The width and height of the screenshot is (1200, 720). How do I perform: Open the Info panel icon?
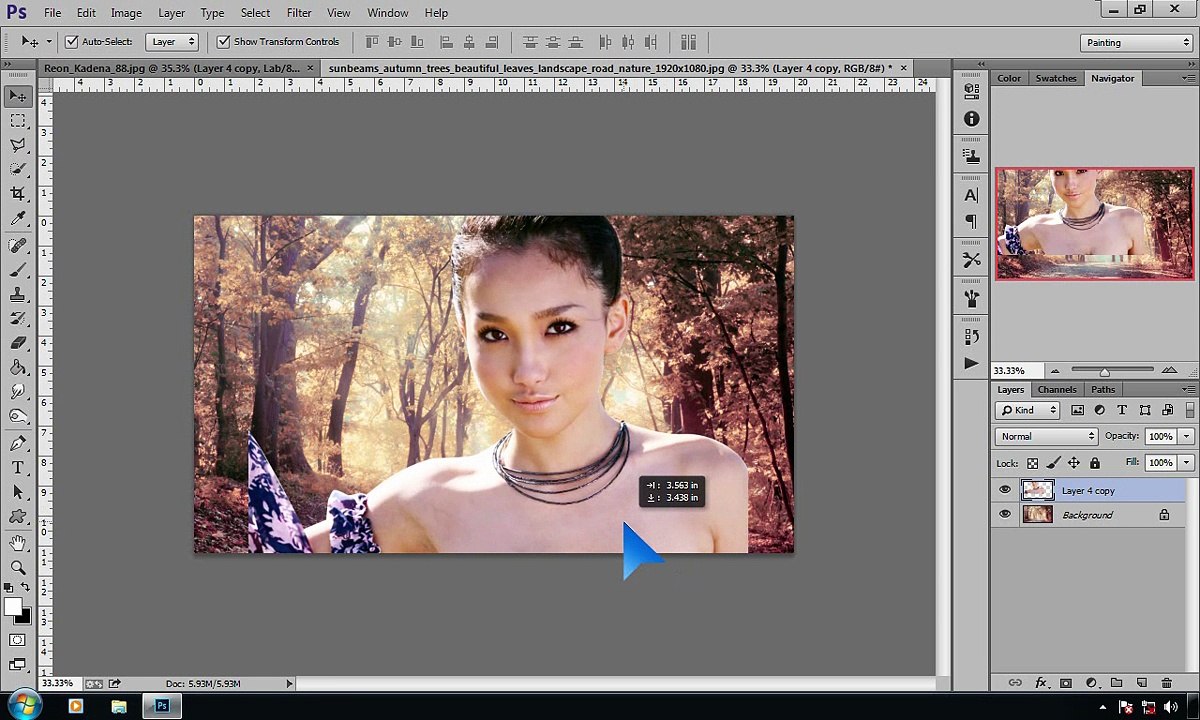tap(971, 119)
